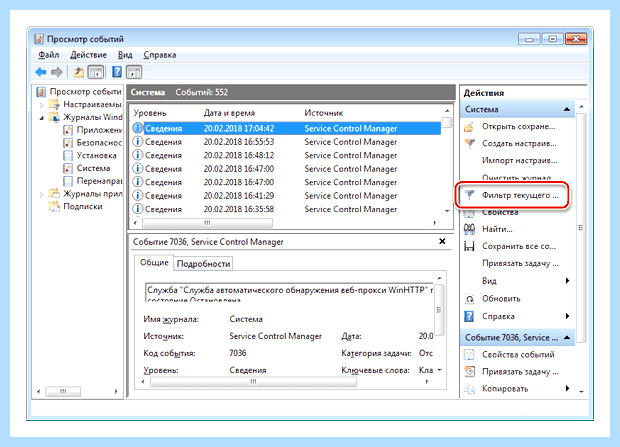
Task: Open the Справка submenu arrow in actions
Action: [x=567, y=316]
